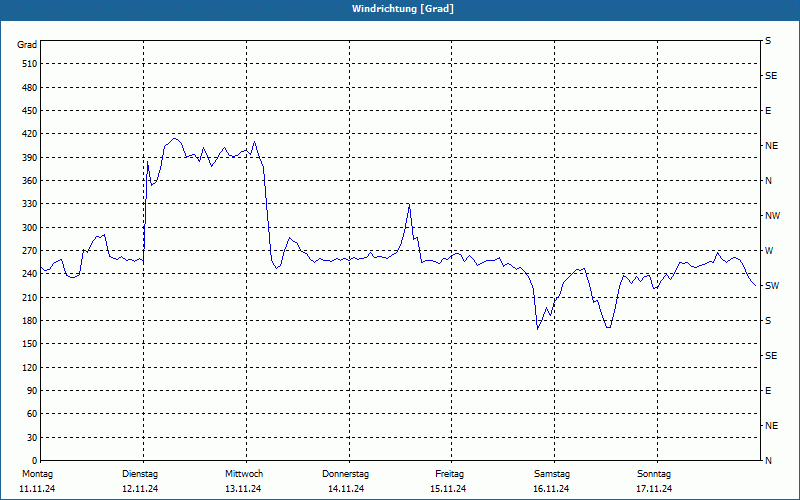
Task: Click the date 16.11.24
Action: (x=551, y=489)
